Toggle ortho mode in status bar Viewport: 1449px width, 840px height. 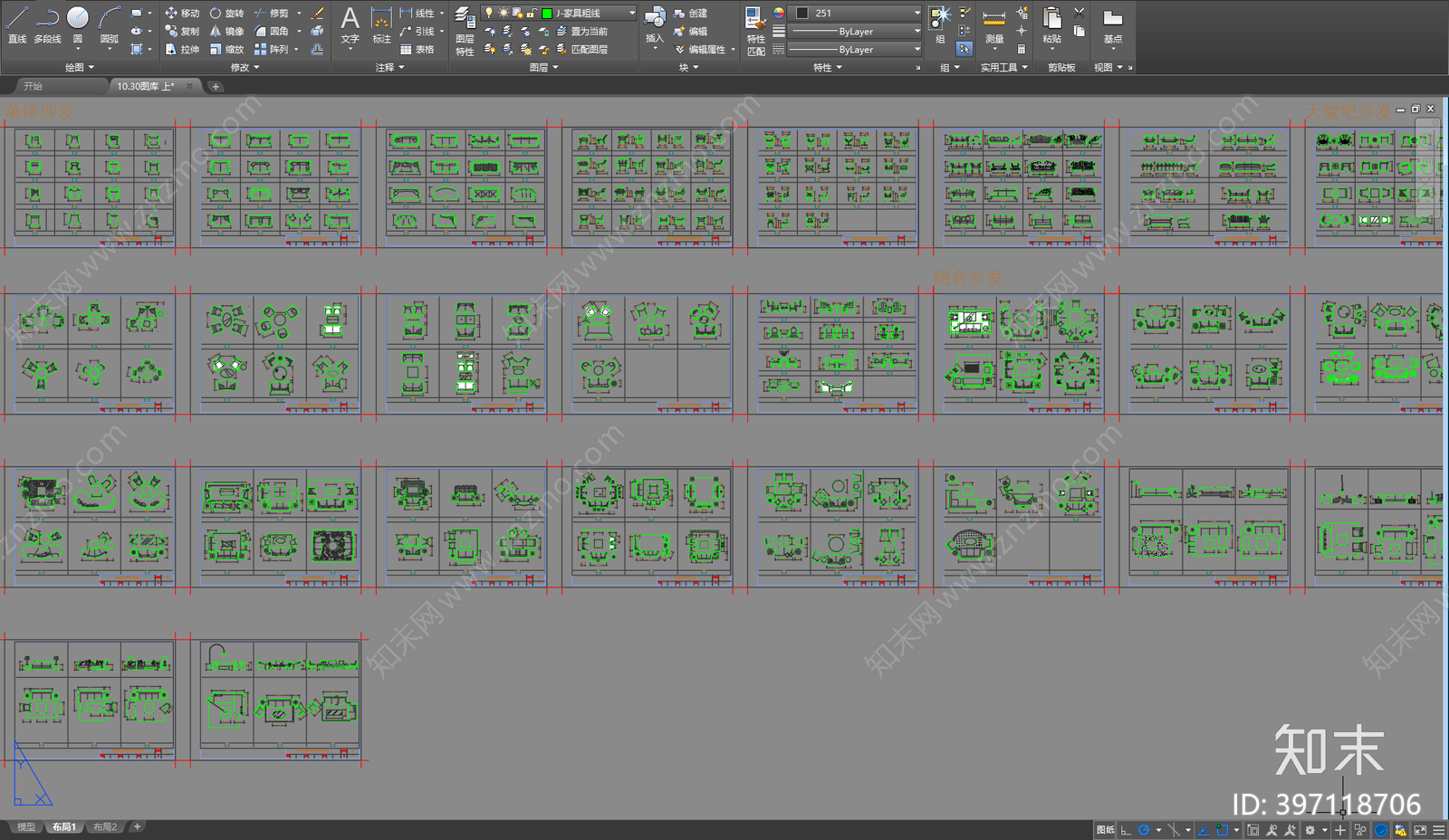click(1126, 830)
